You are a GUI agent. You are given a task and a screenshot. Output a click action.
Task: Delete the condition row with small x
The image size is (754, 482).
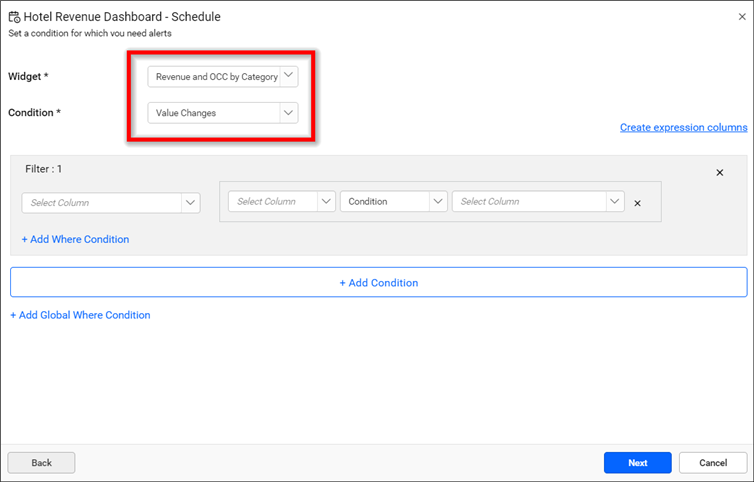(638, 203)
